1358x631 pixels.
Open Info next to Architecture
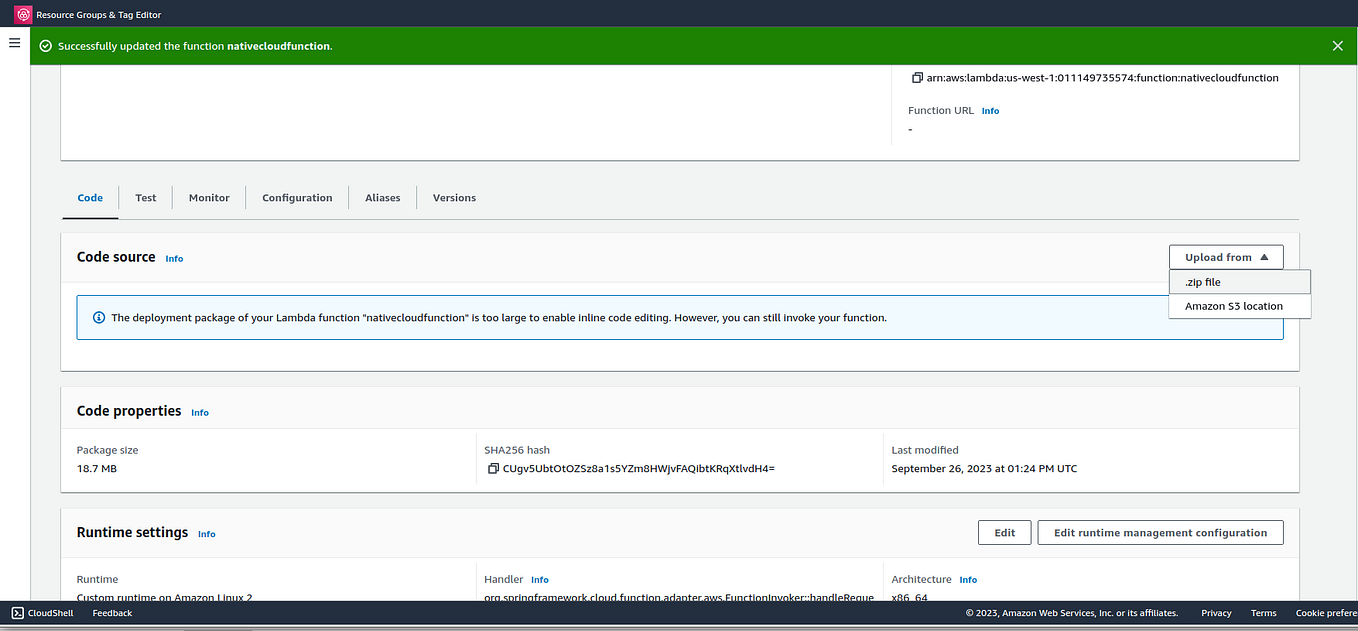click(x=967, y=579)
